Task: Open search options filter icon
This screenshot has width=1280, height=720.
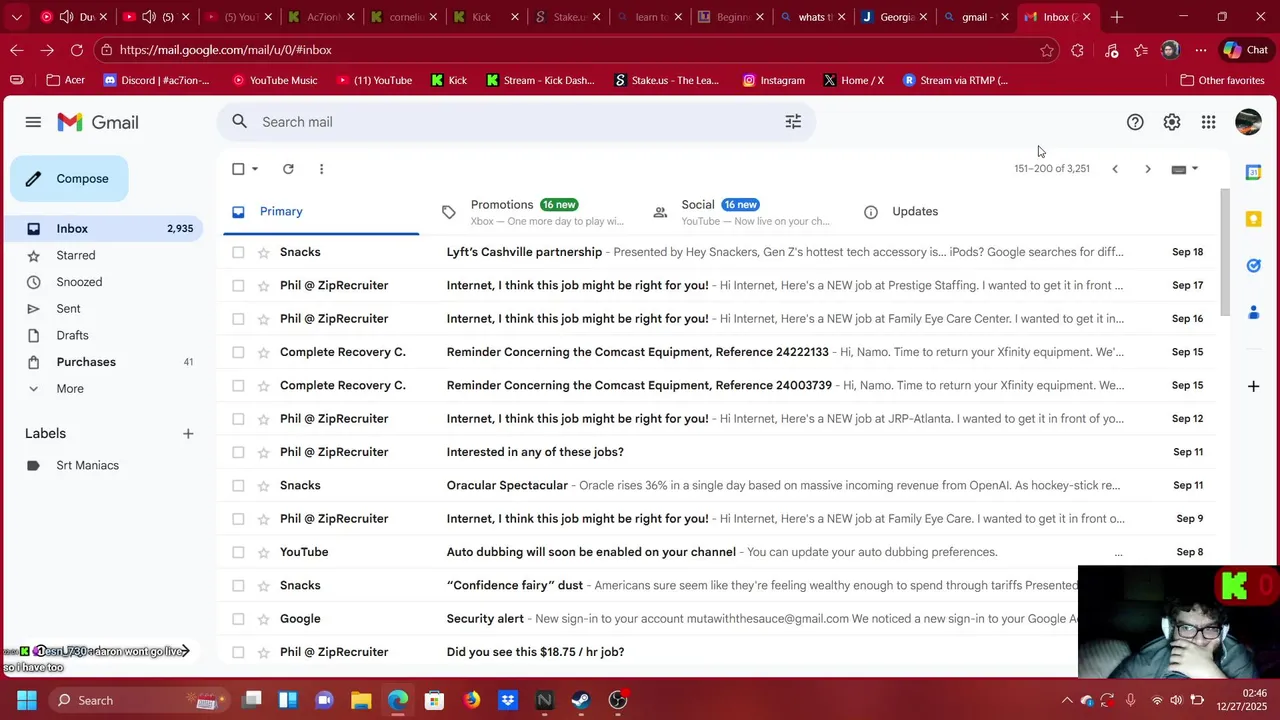Action: [793, 122]
